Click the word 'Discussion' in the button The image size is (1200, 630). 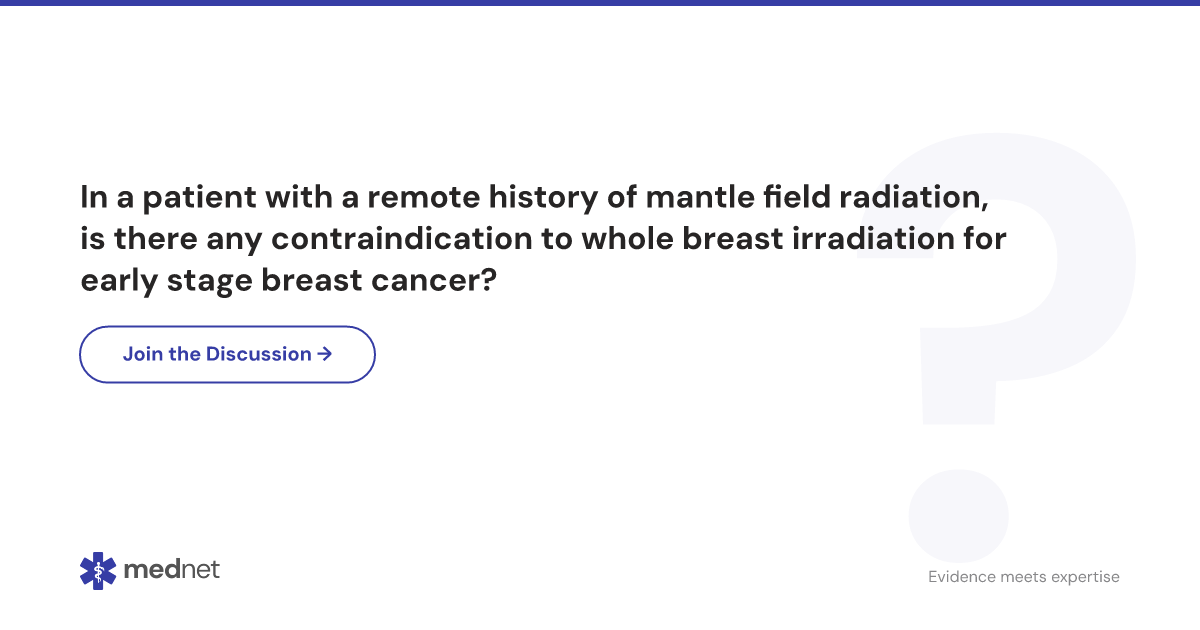[259, 354]
